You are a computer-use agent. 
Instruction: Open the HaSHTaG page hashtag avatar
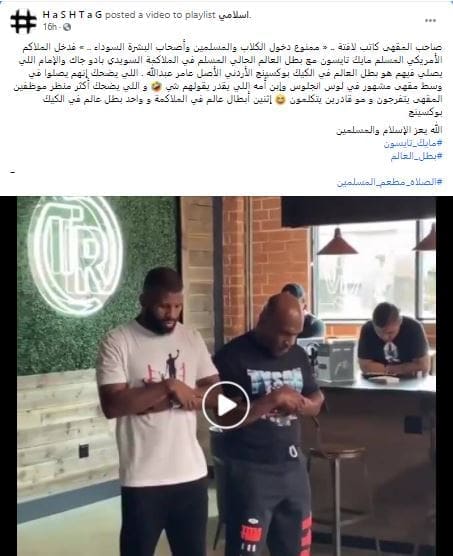click(x=23, y=21)
